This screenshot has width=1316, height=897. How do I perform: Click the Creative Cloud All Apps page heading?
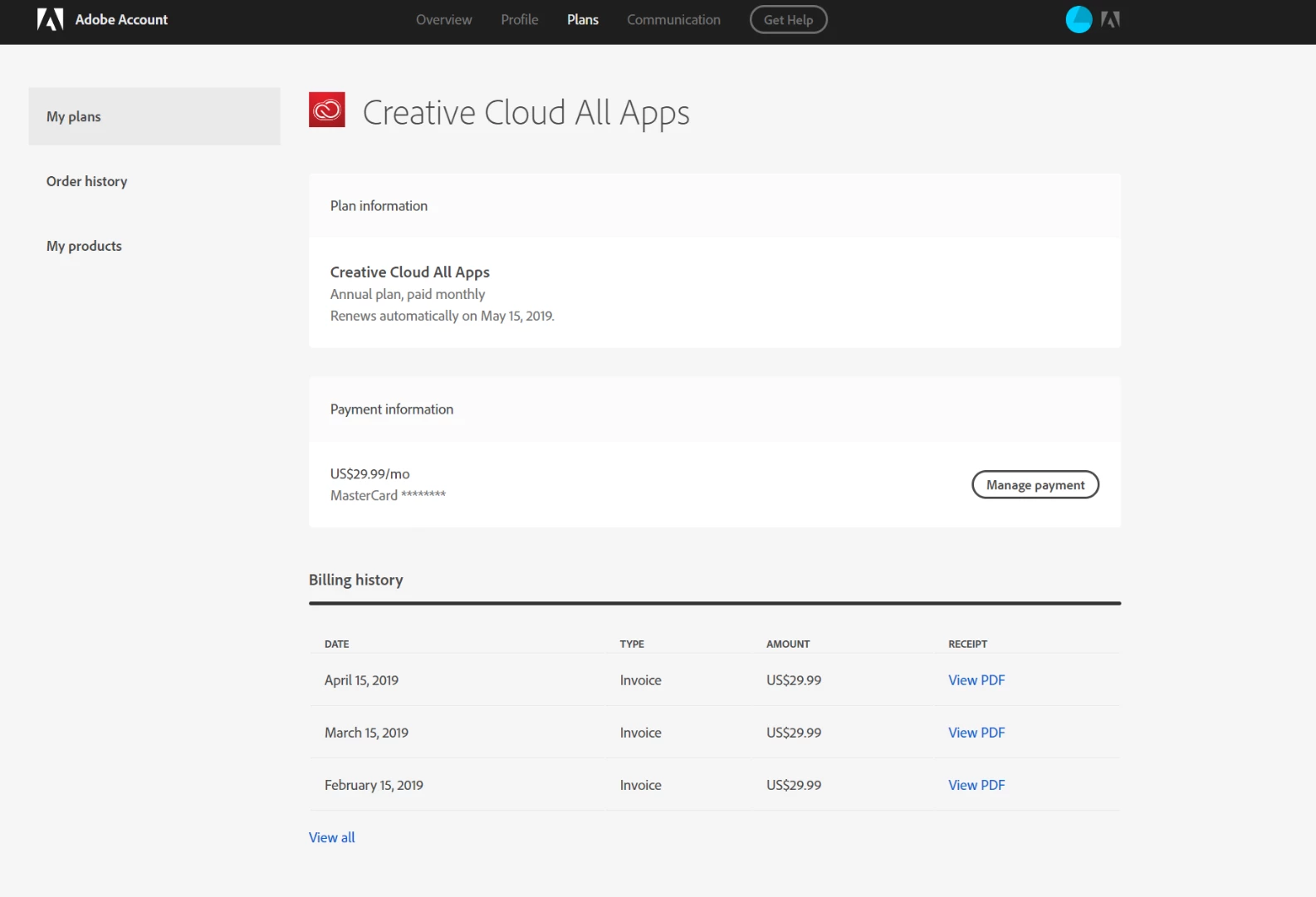click(x=526, y=113)
